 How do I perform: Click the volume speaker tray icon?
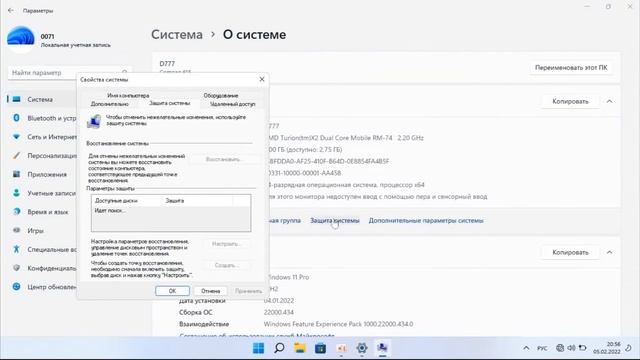pos(571,348)
